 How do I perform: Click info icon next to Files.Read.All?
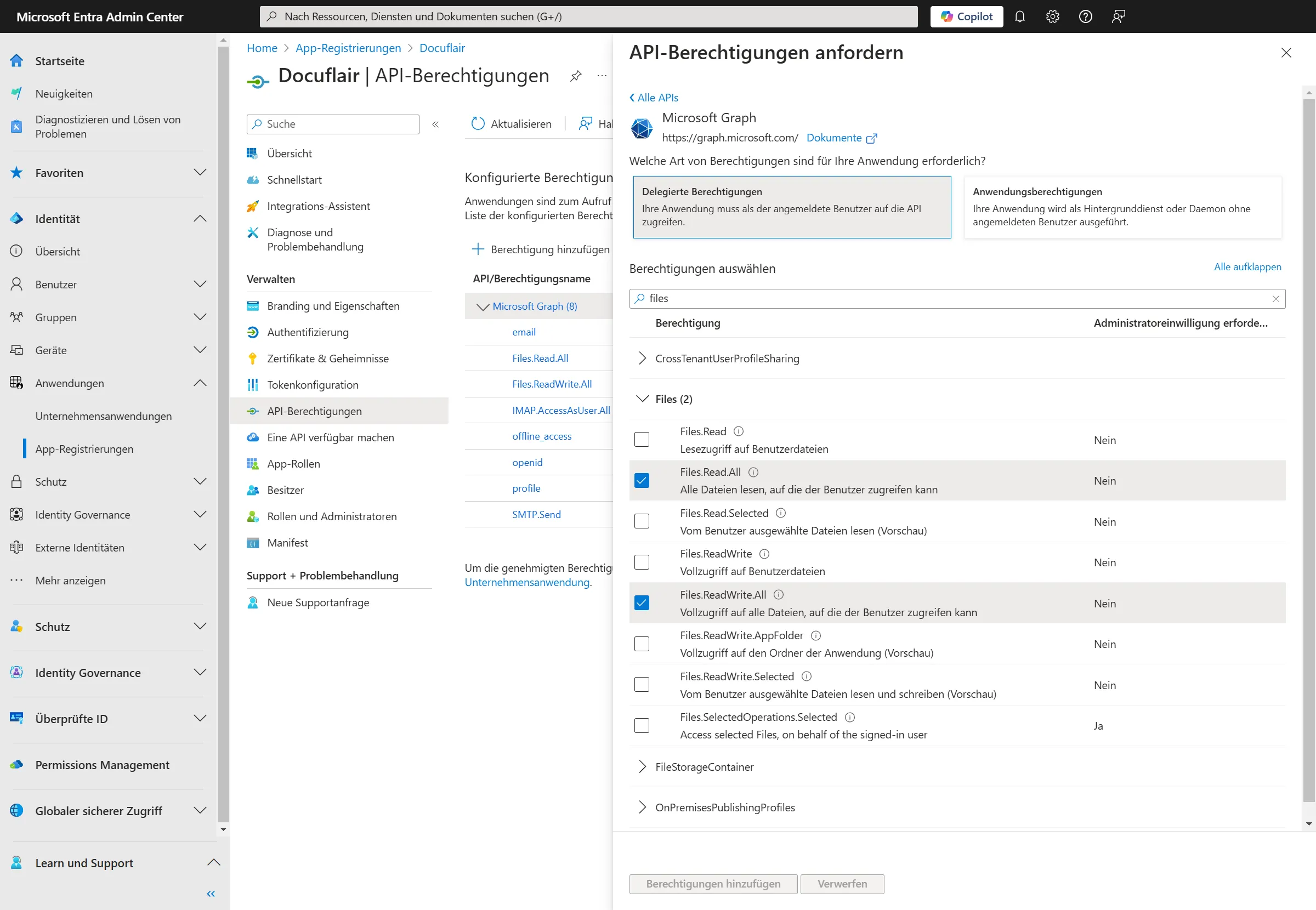pos(753,472)
